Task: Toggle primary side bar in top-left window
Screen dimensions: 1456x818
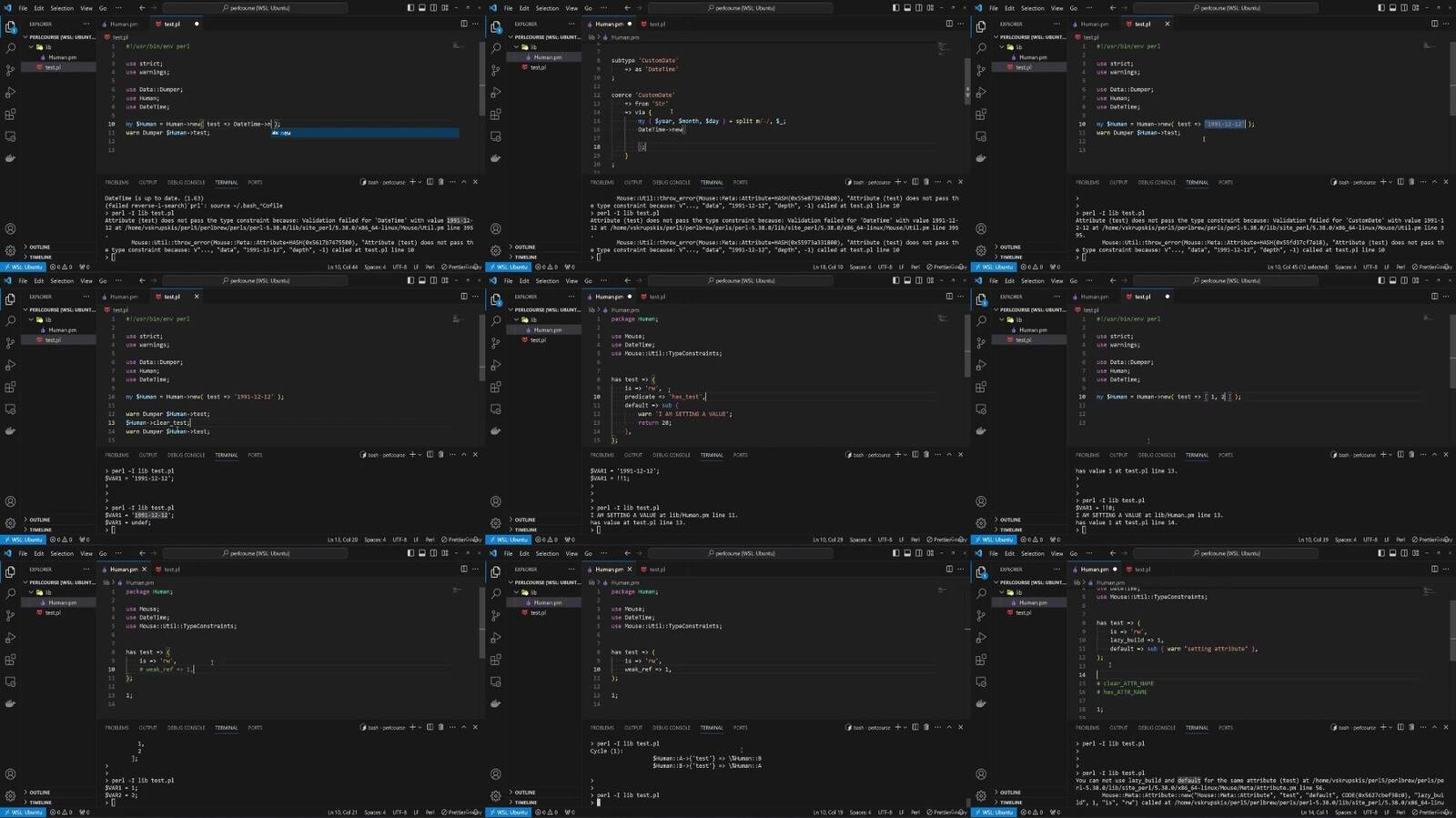Action: (410, 8)
